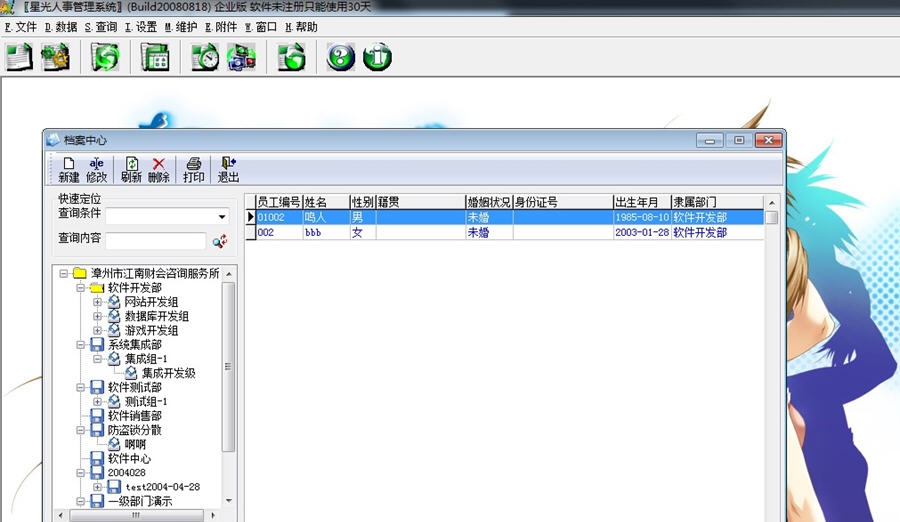Click the 出生年月 column header

(x=642, y=202)
